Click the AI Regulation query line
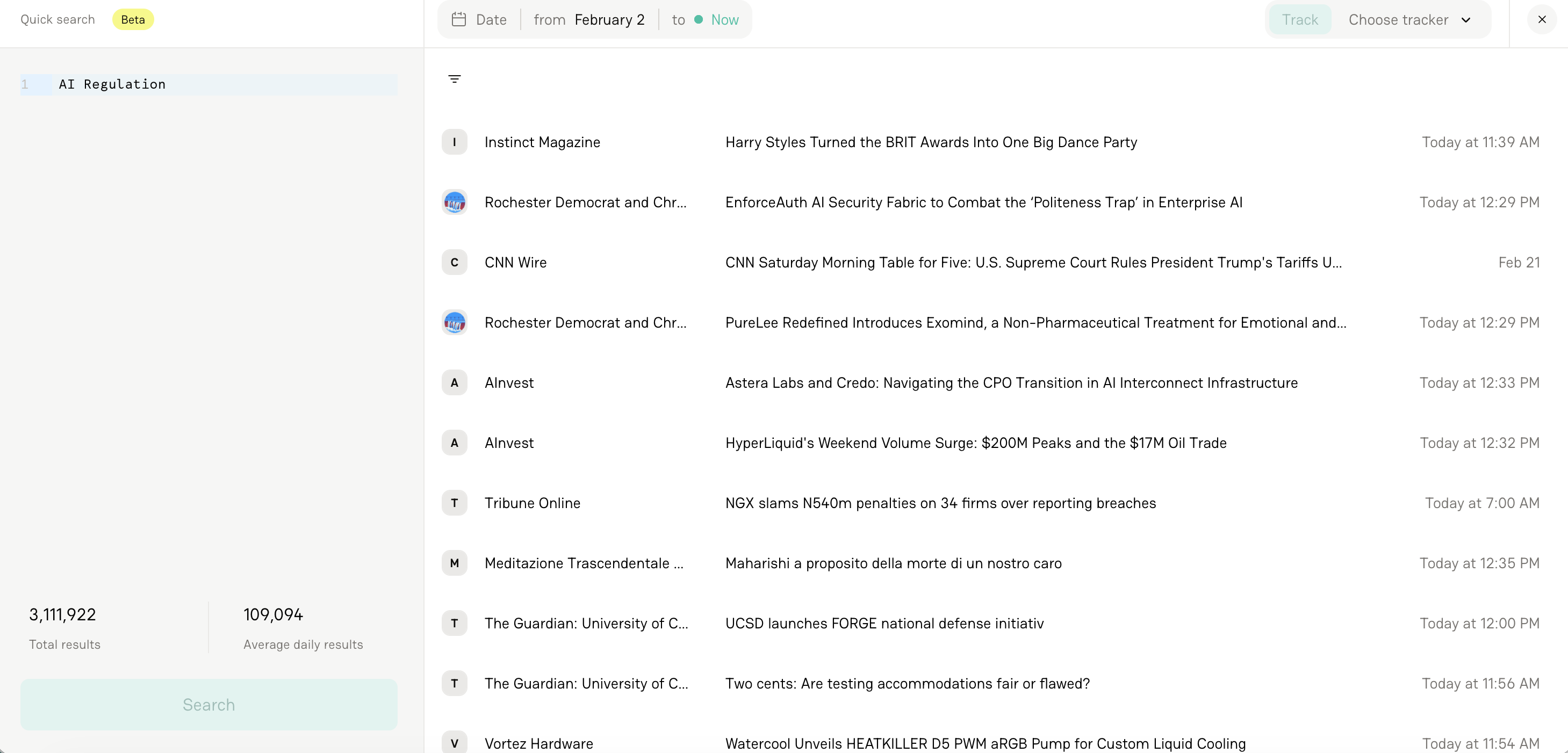Image resolution: width=1568 pixels, height=753 pixels. pyautogui.click(x=111, y=84)
